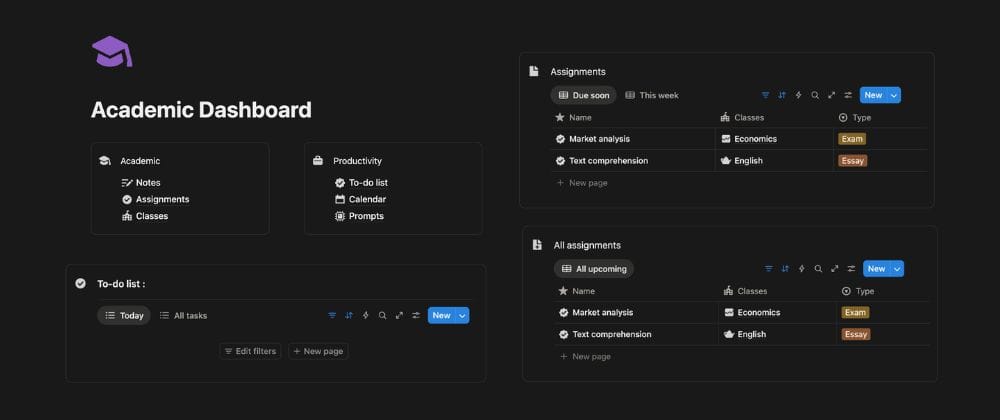Click blue New button in Assignments panel
This screenshot has width=1000, height=420.
coord(873,96)
